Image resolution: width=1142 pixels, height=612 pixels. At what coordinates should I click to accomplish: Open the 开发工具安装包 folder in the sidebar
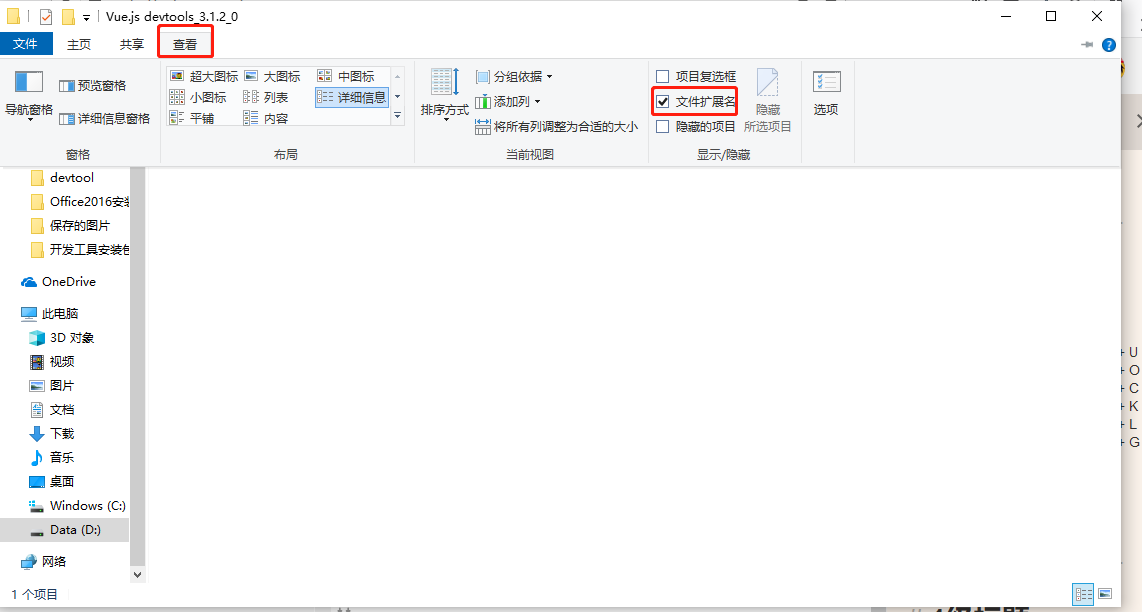[x=80, y=250]
